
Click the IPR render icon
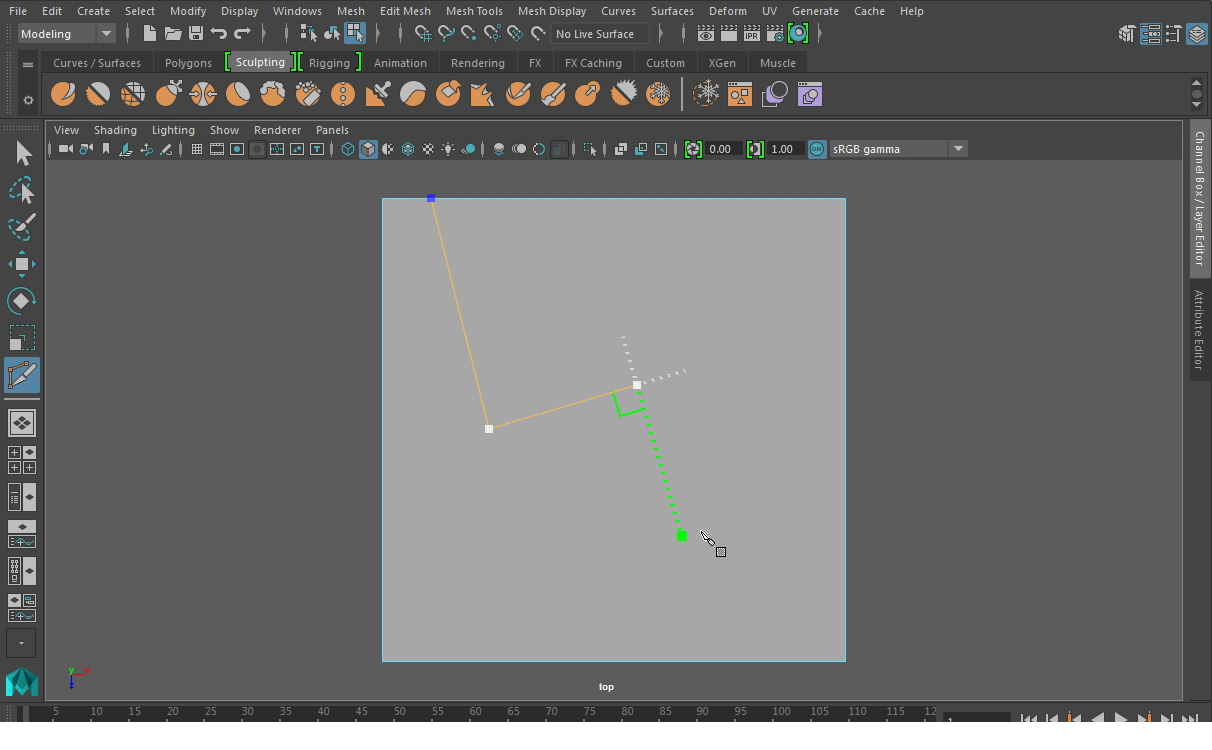[x=751, y=34]
